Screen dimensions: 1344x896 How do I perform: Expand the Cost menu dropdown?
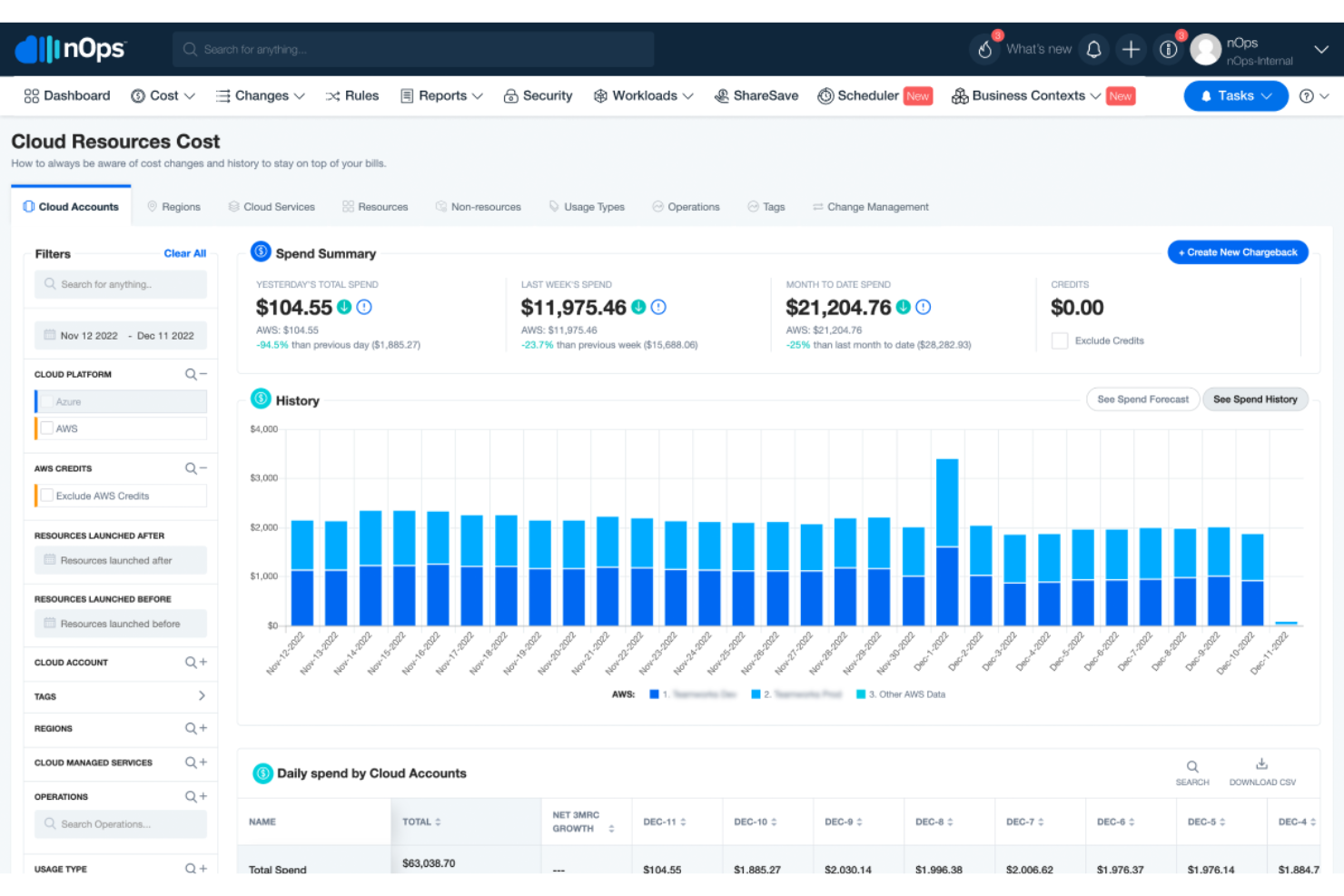(163, 95)
